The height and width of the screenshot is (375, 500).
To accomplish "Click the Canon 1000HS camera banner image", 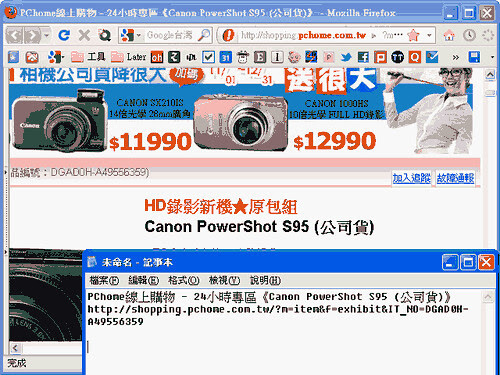I will point(241,123).
